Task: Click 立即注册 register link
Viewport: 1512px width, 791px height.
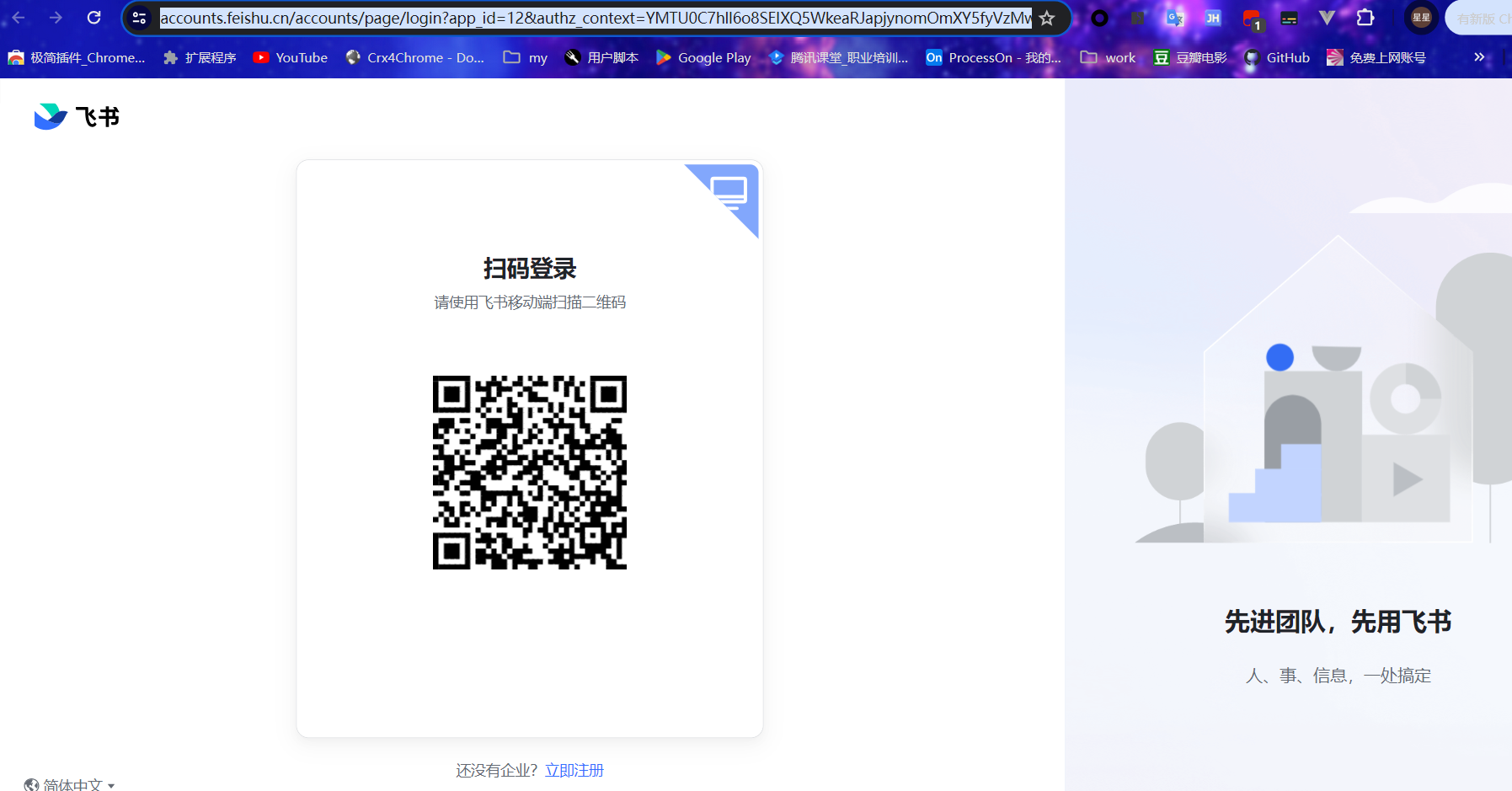Action: point(574,770)
